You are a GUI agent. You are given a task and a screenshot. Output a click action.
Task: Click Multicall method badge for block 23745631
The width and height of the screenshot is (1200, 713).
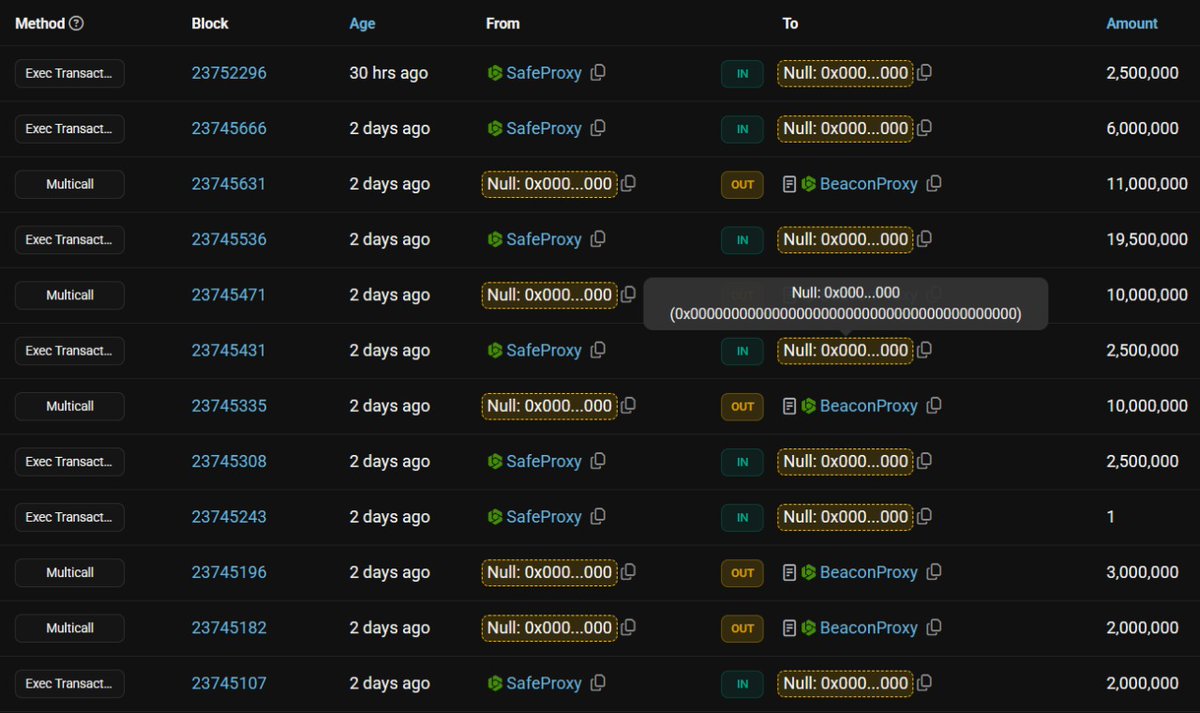69,184
